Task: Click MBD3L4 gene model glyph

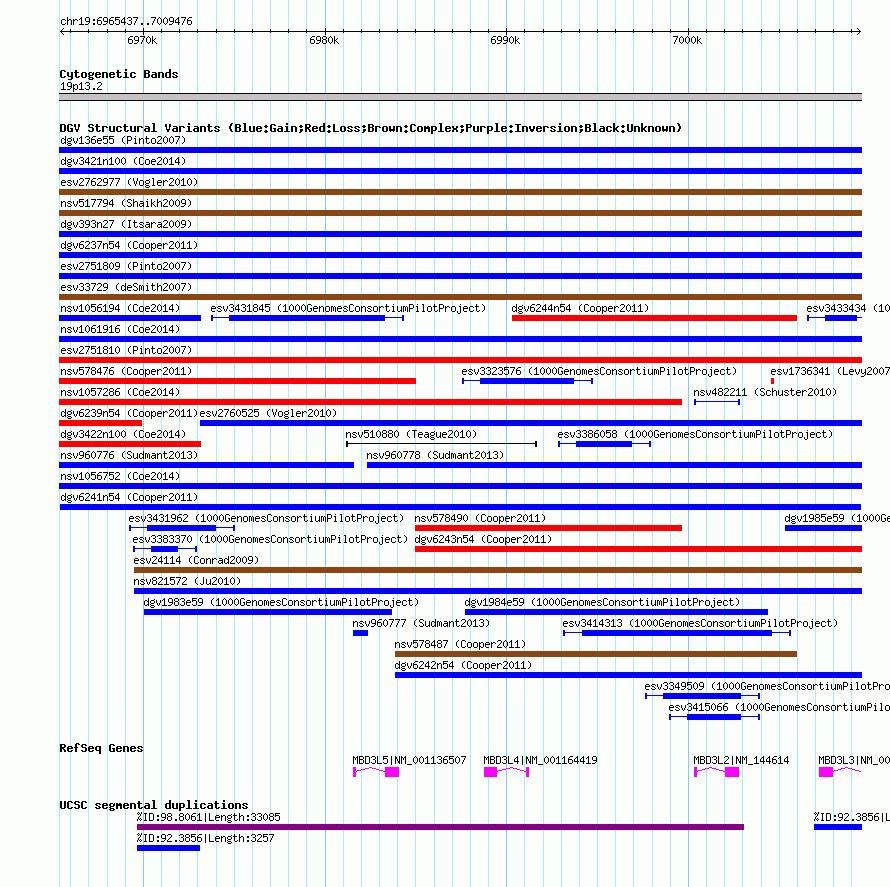Action: (506, 772)
